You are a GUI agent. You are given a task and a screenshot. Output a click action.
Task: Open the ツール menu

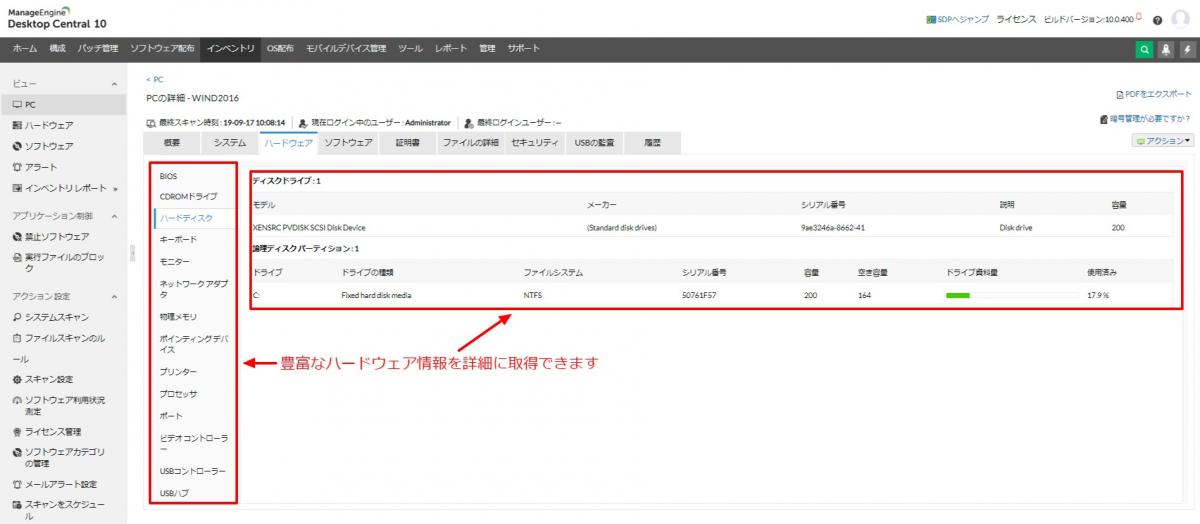(410, 49)
